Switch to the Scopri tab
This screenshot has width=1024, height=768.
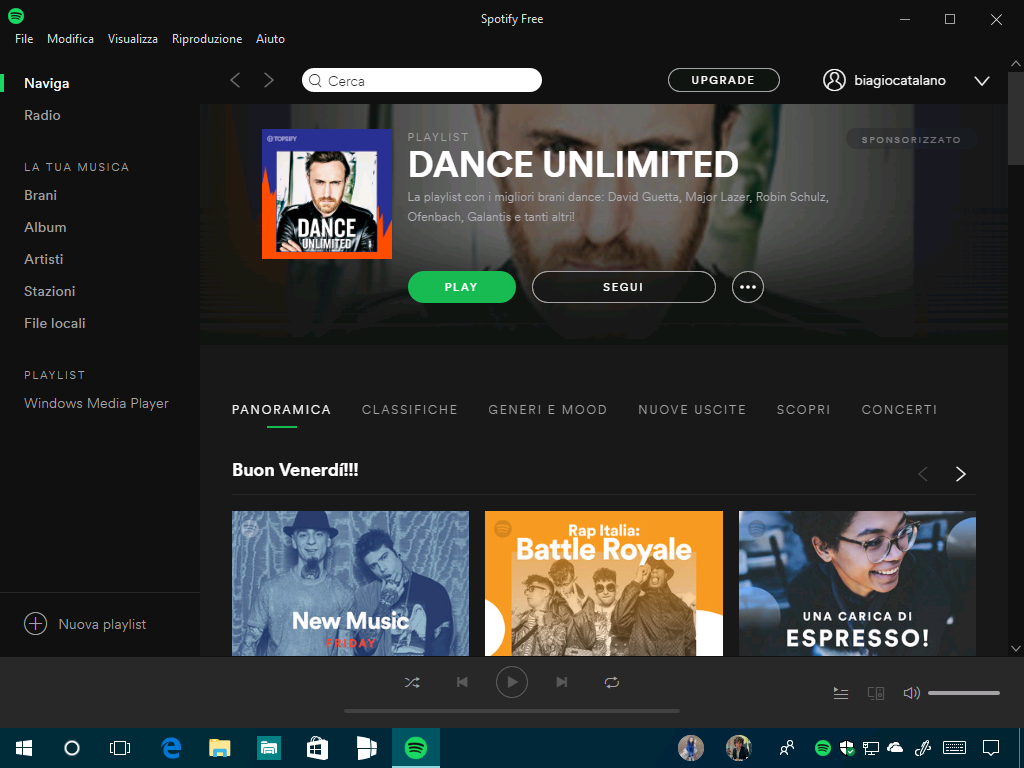coord(803,409)
